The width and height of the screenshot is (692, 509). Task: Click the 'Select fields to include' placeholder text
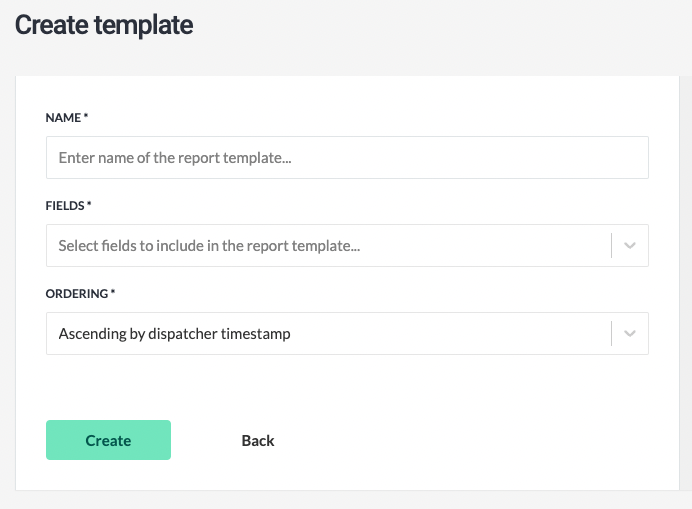(x=209, y=245)
